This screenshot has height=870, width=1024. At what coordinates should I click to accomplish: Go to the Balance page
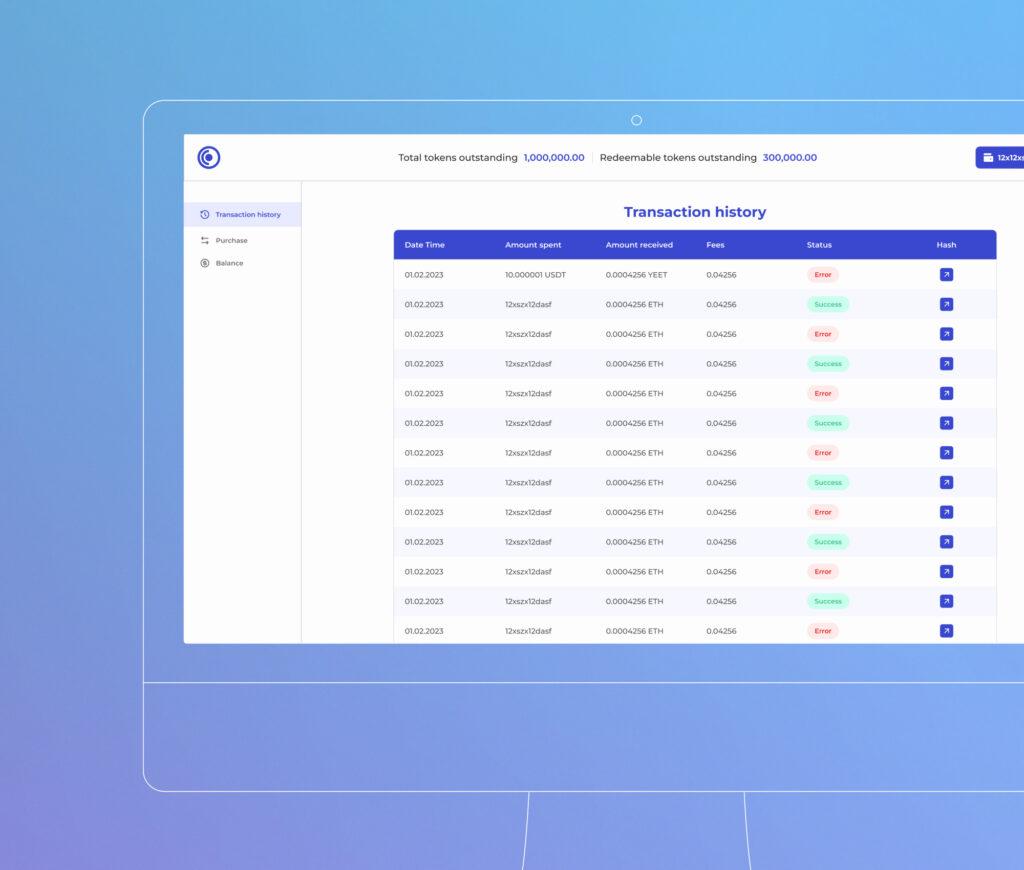(228, 262)
